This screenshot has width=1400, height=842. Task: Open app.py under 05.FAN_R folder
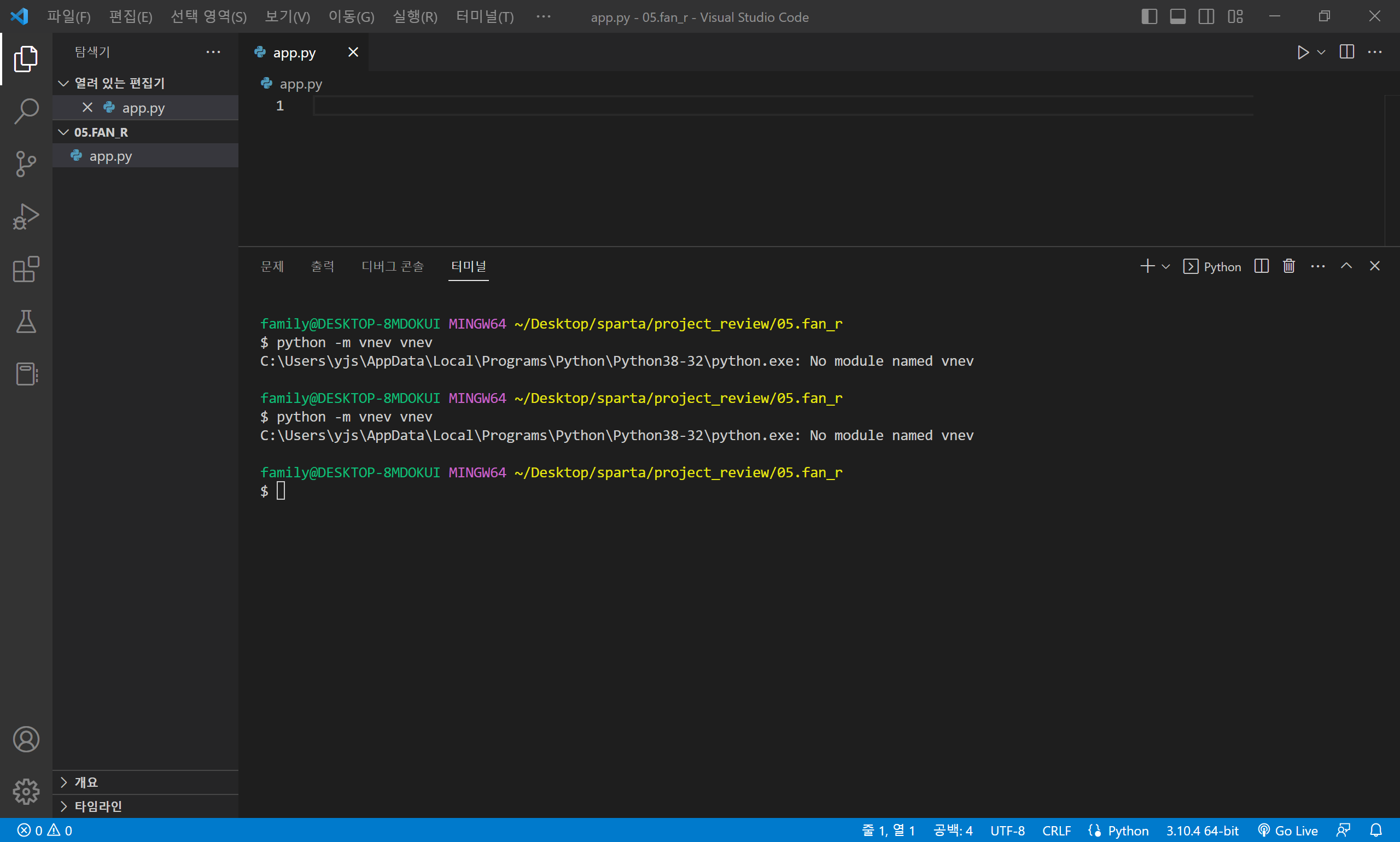click(145, 156)
